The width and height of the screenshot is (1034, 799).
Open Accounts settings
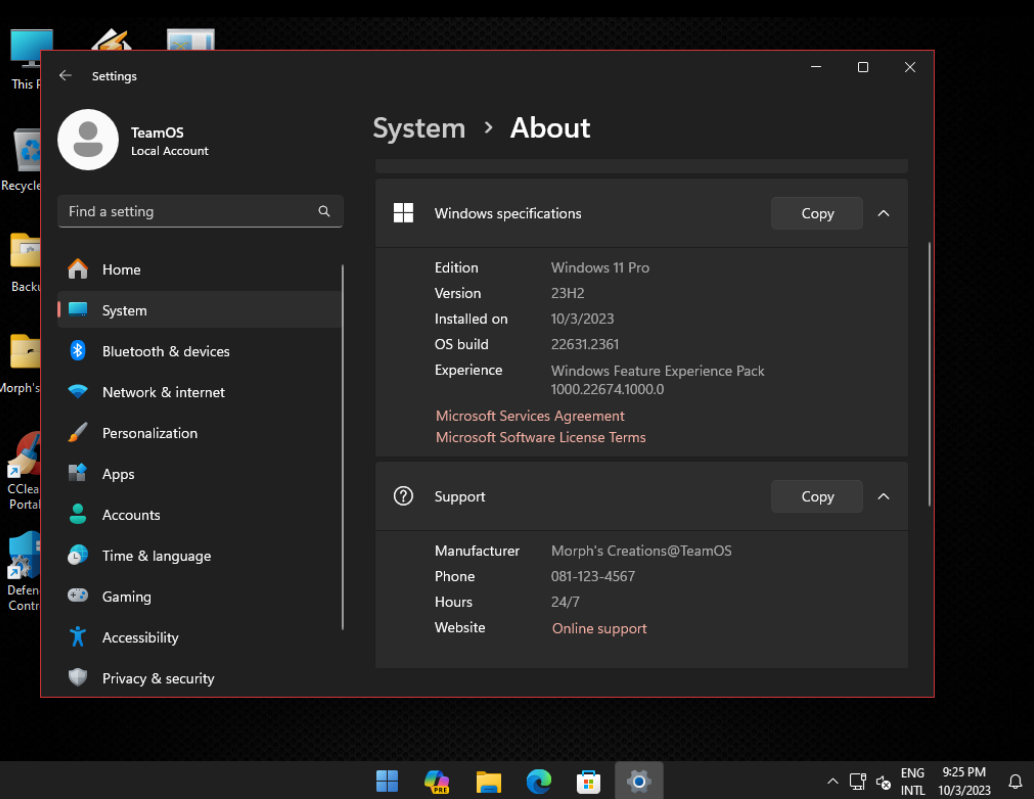click(x=200, y=514)
